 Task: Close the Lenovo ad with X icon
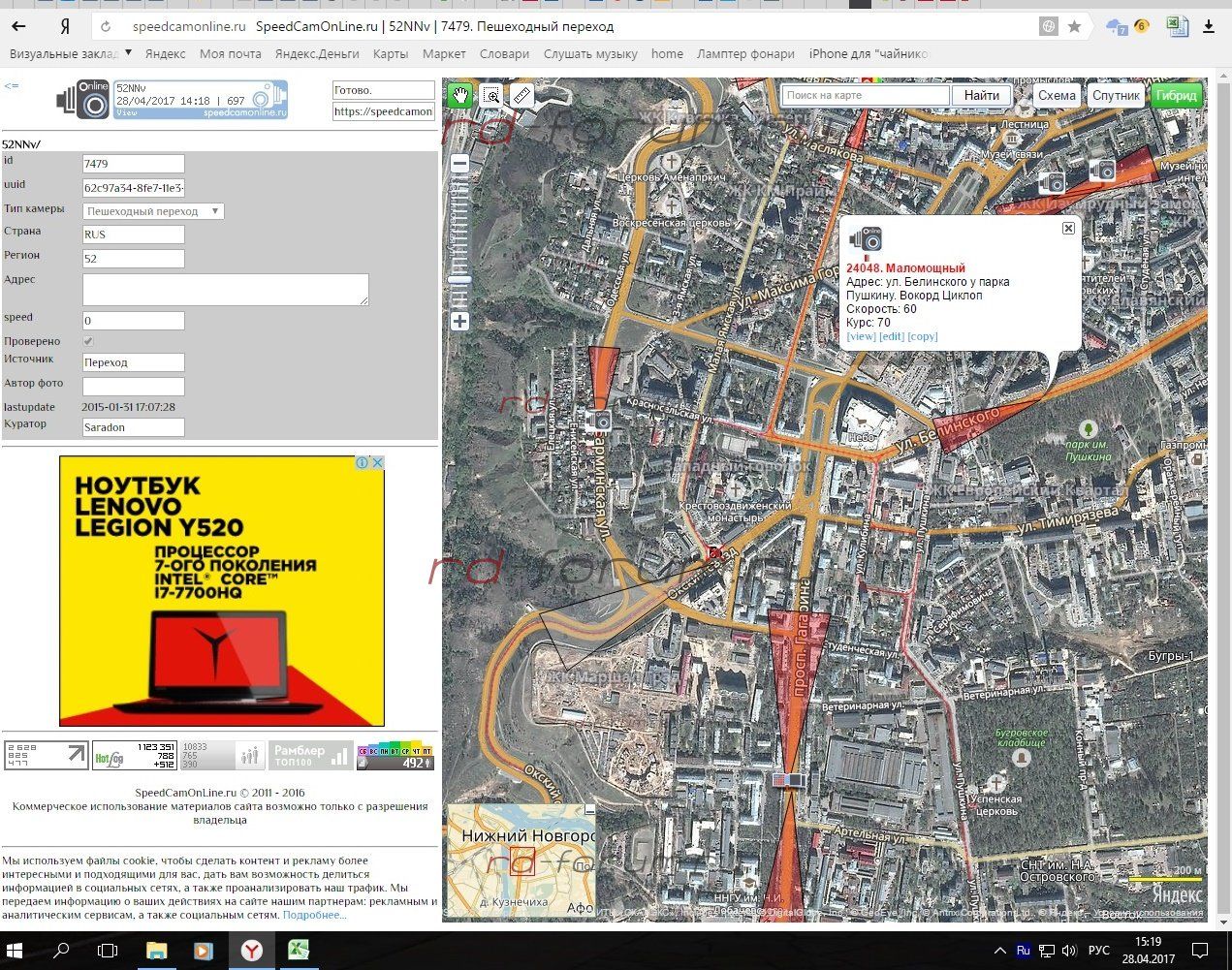(377, 463)
